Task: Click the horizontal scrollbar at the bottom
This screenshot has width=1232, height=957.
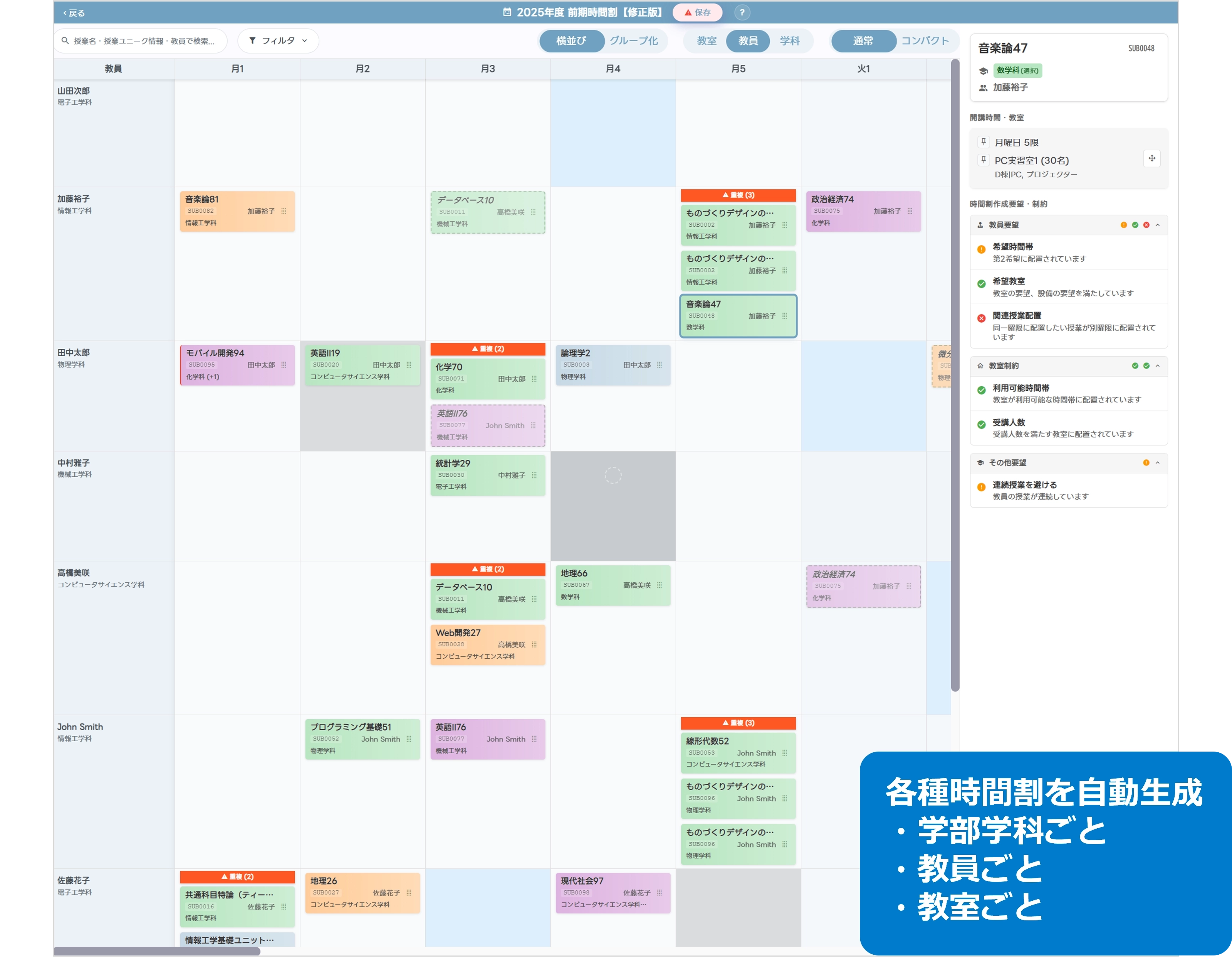Action: tap(157, 951)
